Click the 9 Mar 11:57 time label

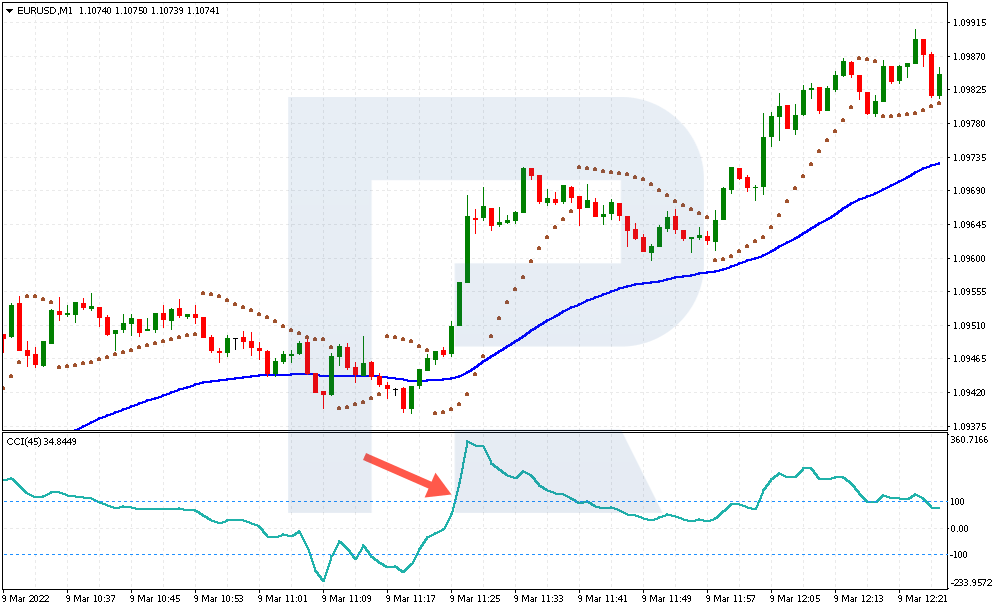click(731, 598)
